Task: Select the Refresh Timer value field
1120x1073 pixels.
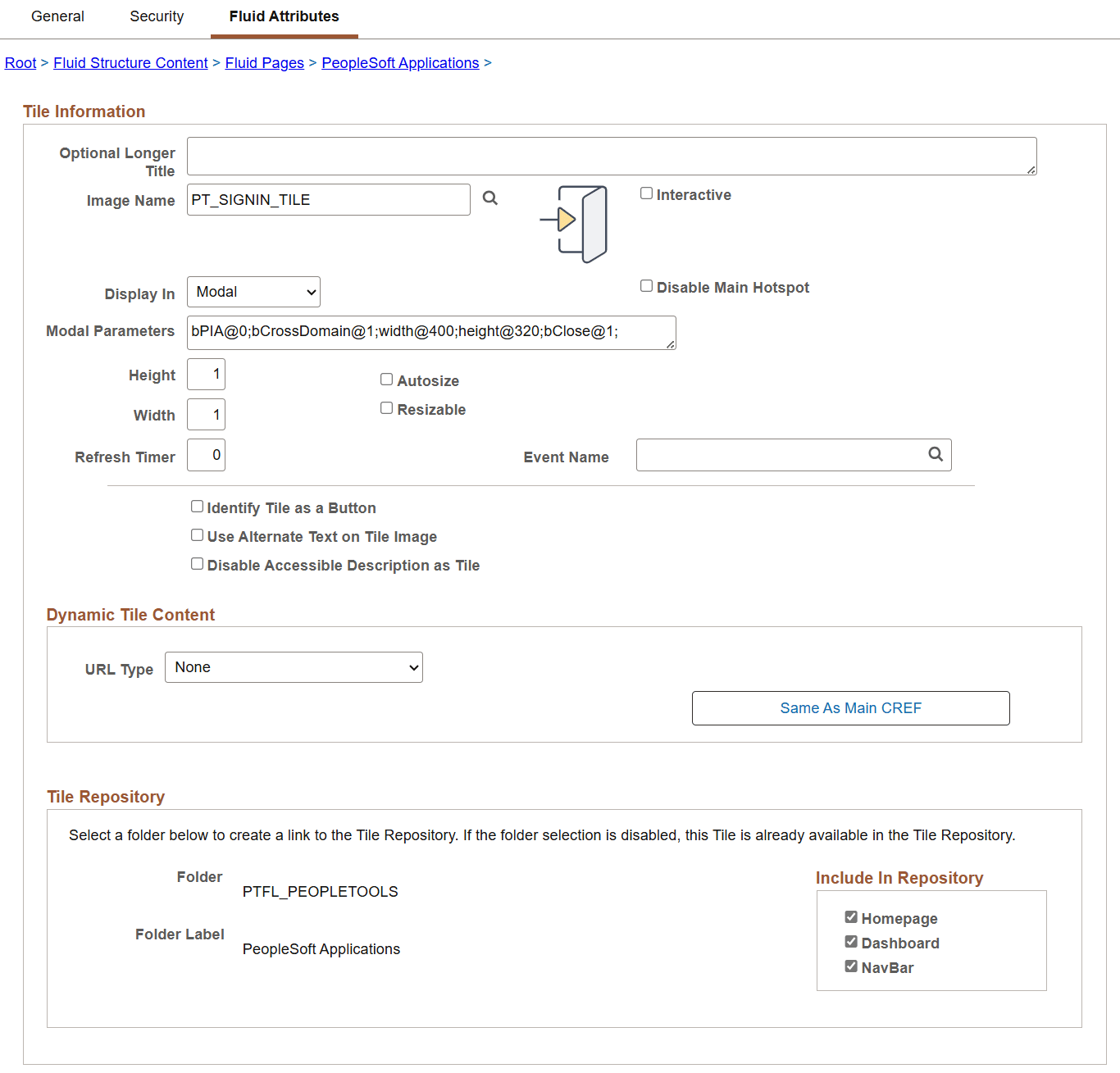Action: point(205,455)
